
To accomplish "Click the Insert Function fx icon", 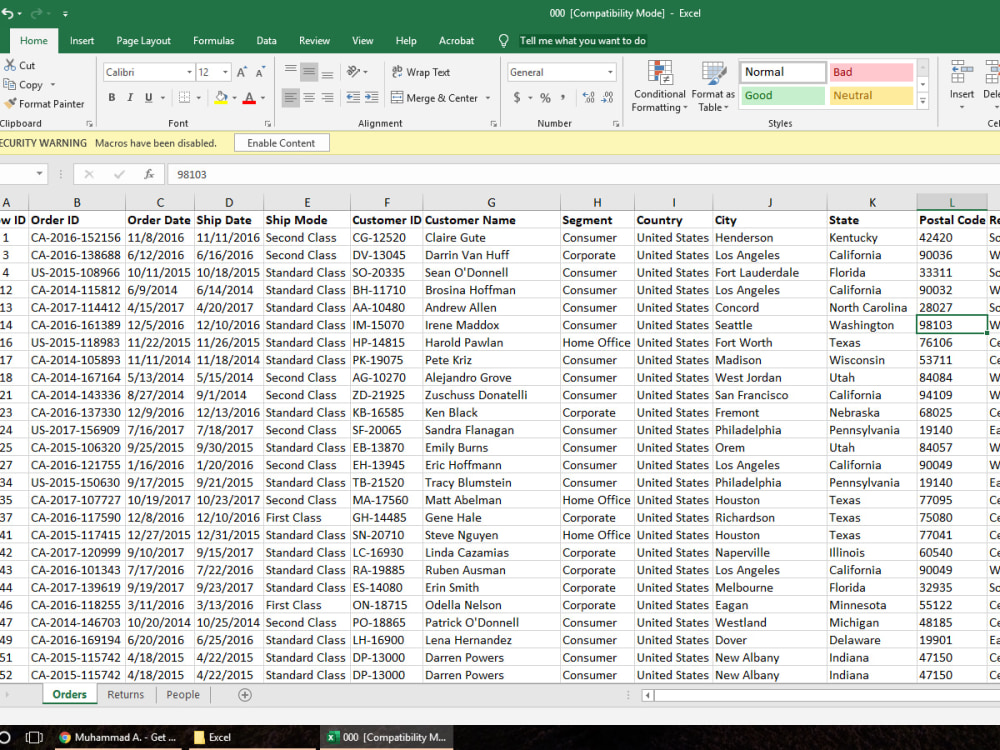I will coord(149,174).
